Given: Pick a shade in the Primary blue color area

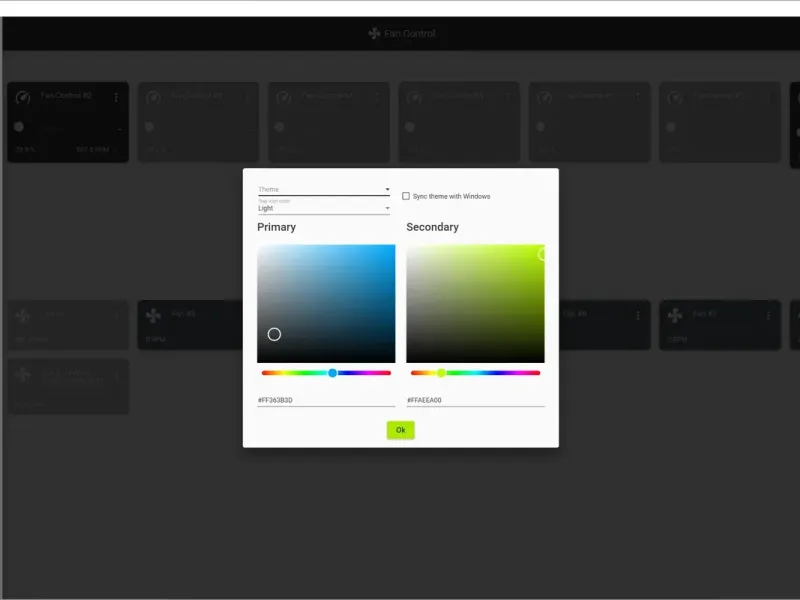Looking at the screenshot, I should click(x=326, y=304).
